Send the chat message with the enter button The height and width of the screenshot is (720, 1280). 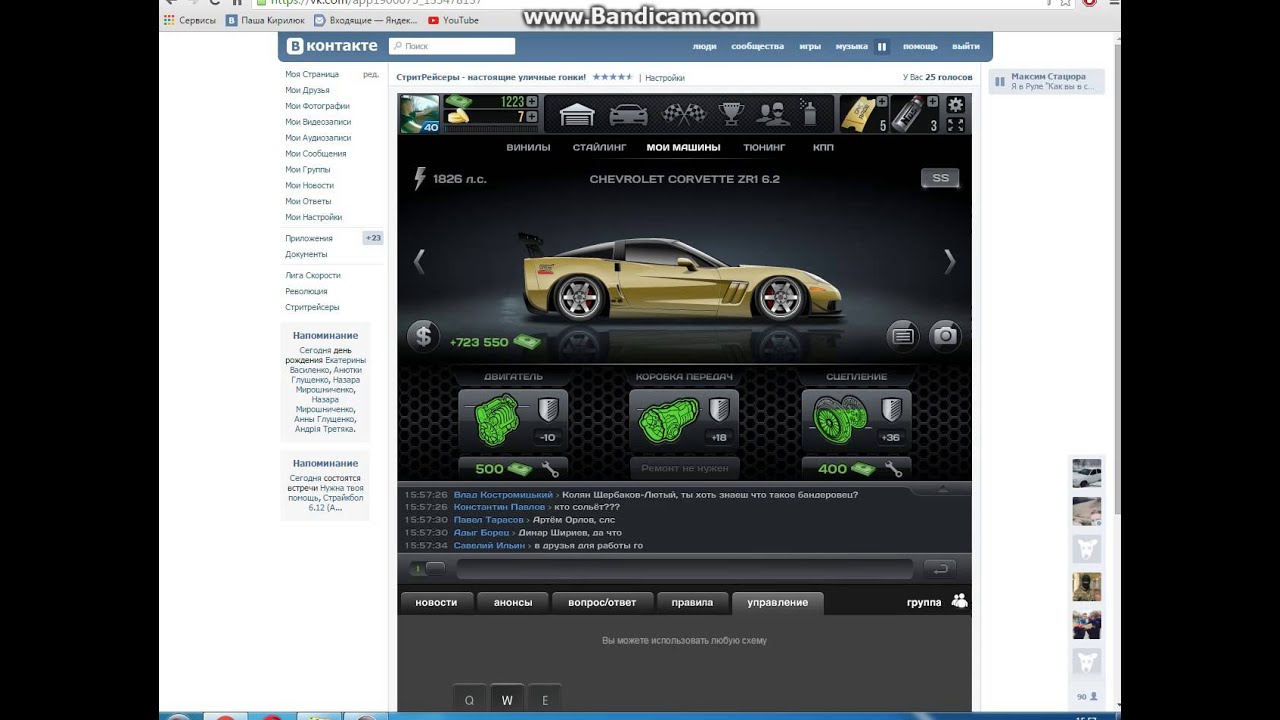point(939,568)
